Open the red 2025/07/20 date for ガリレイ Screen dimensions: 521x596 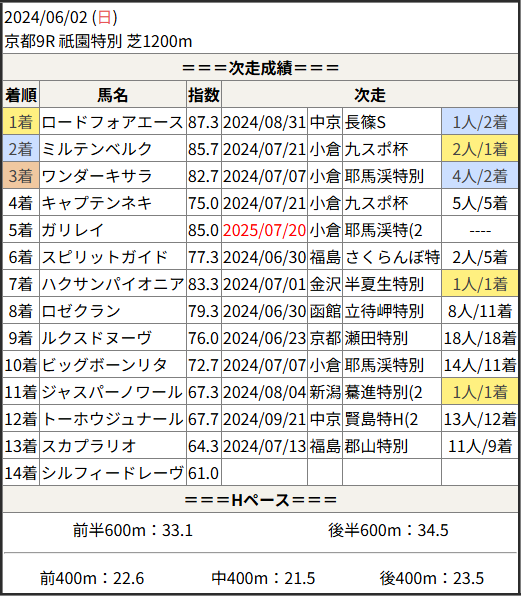click(264, 230)
